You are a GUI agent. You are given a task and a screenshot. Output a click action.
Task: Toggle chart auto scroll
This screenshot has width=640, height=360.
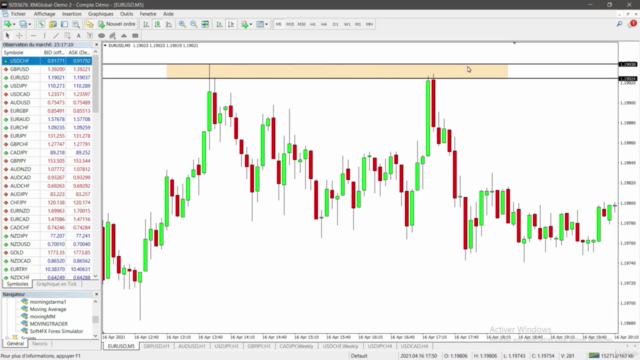[x=219, y=24]
